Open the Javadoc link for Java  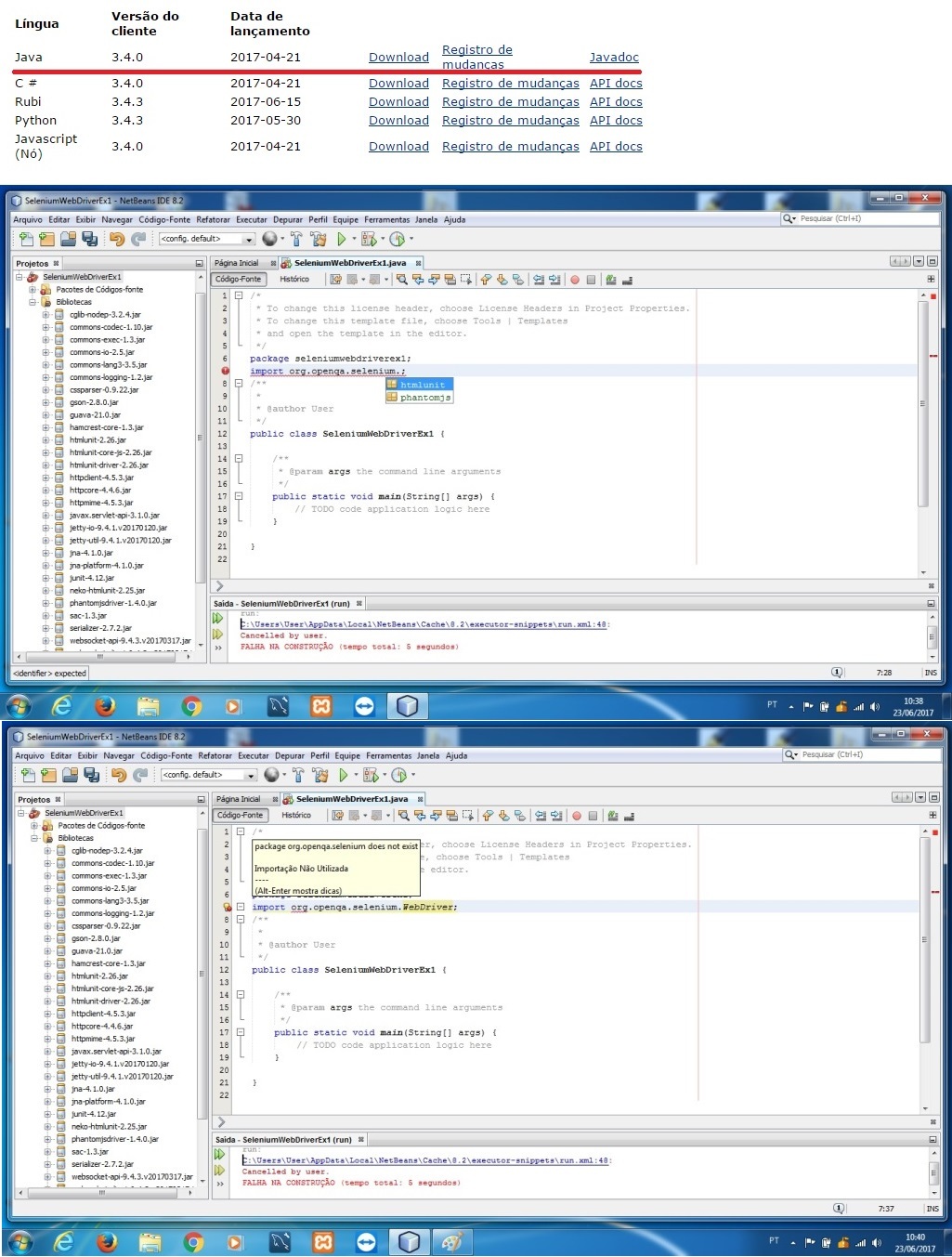click(614, 57)
